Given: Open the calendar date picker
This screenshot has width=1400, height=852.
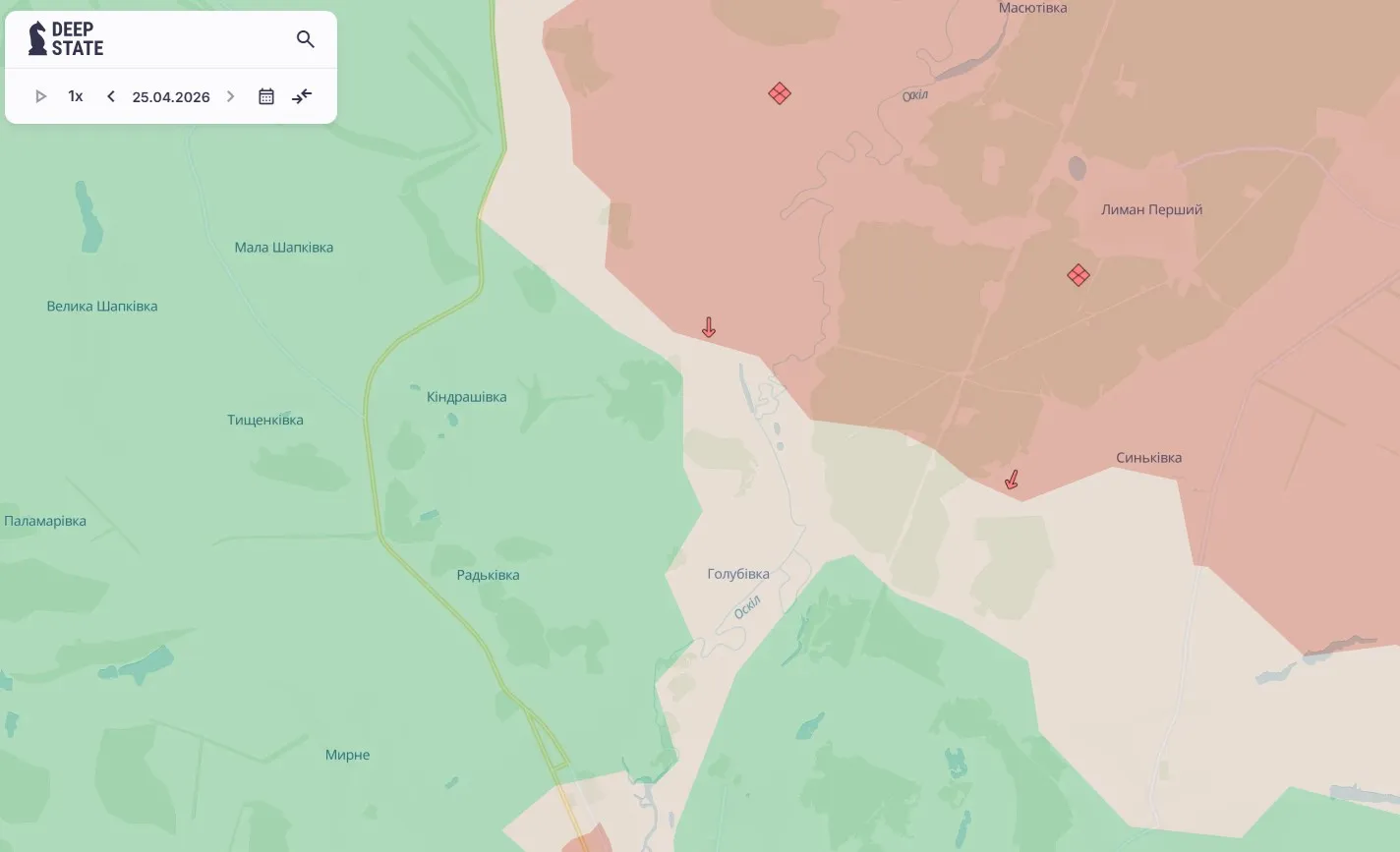Looking at the screenshot, I should [x=266, y=96].
